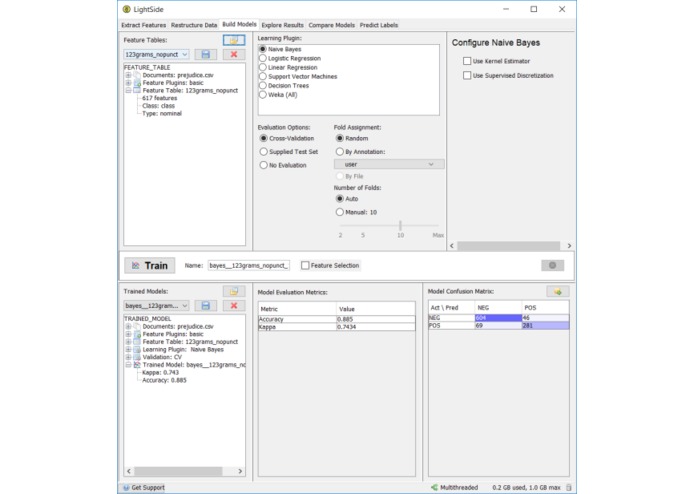
Task: Select Manual number of folds
Action: click(x=340, y=212)
